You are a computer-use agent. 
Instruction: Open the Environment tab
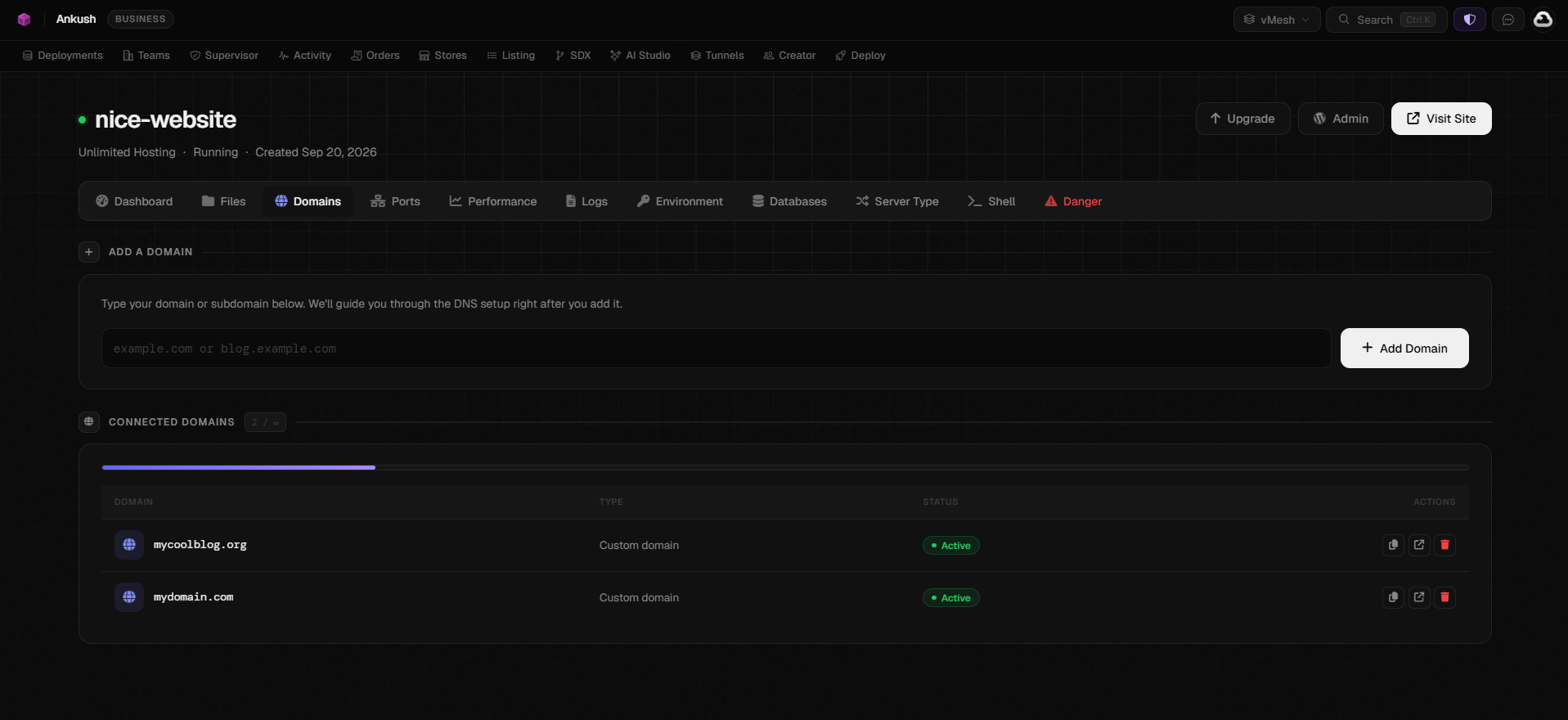click(x=680, y=201)
